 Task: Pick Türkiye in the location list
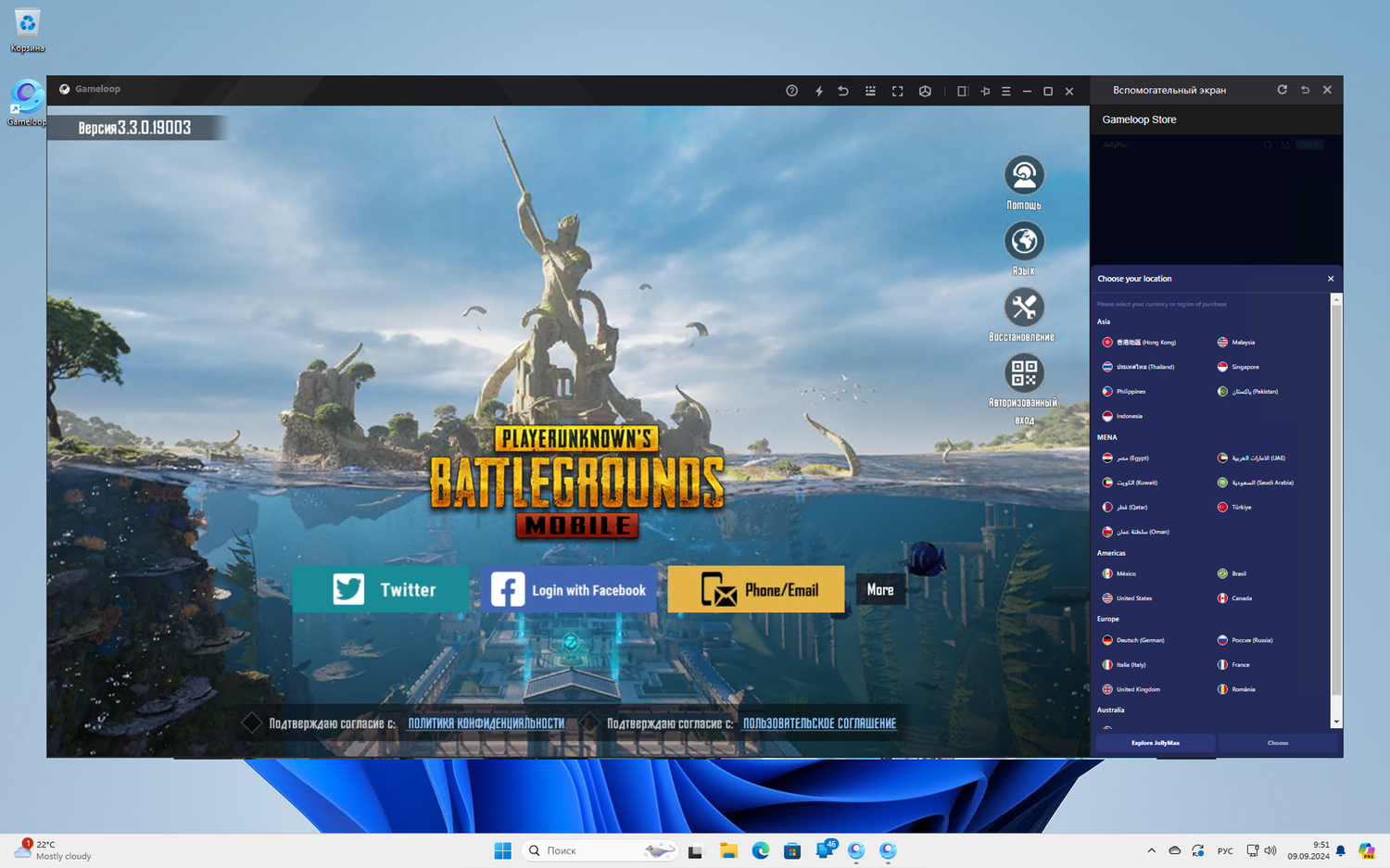[x=1234, y=508]
